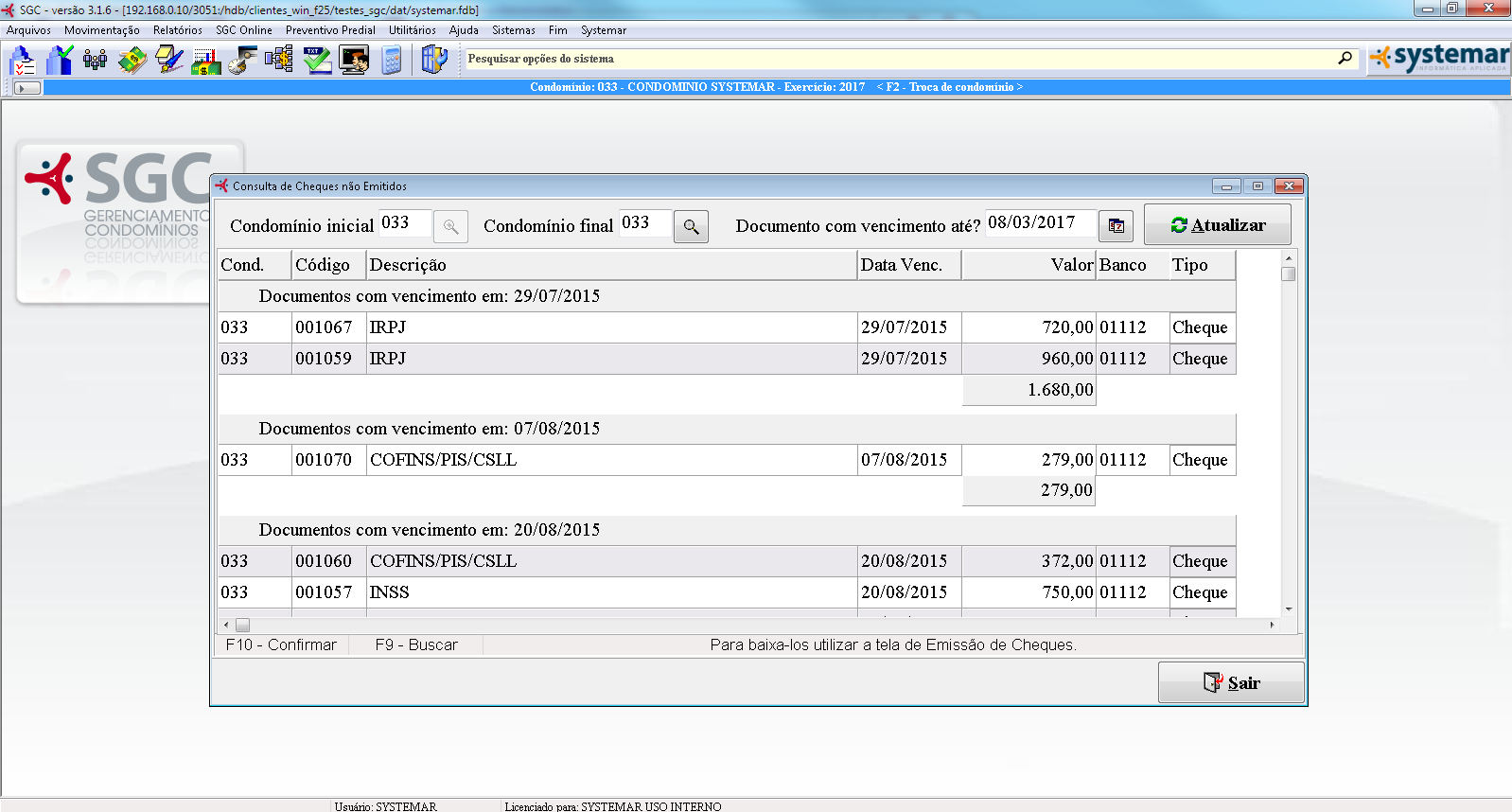Click the calculator icon in the toolbar
The width and height of the screenshot is (1512, 812).
[392, 61]
